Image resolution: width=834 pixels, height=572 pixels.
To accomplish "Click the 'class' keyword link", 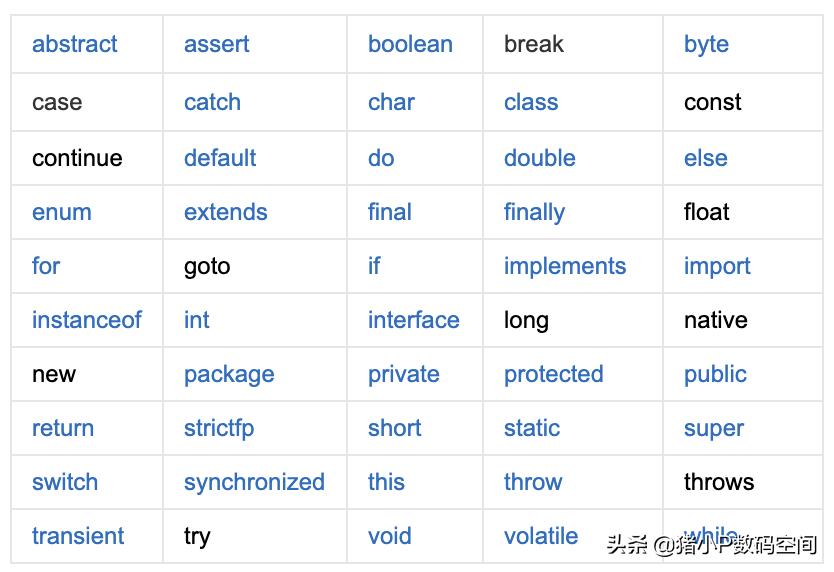I will click(531, 102).
